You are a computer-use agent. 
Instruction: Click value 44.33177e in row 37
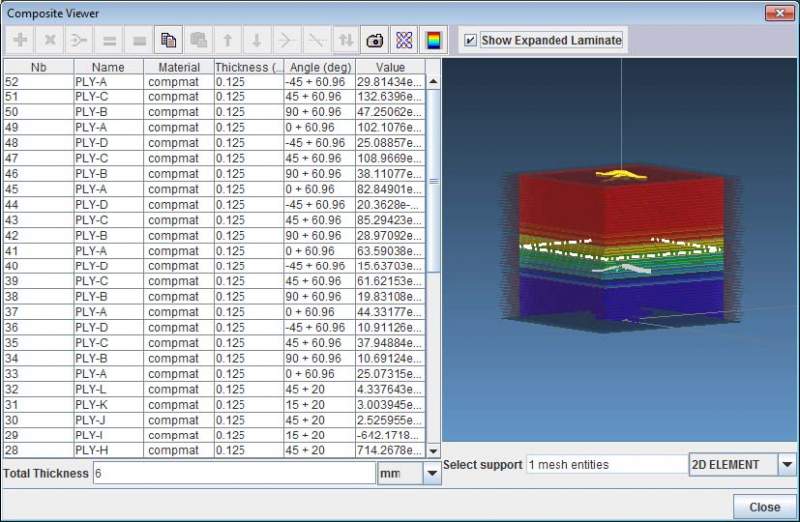click(389, 312)
